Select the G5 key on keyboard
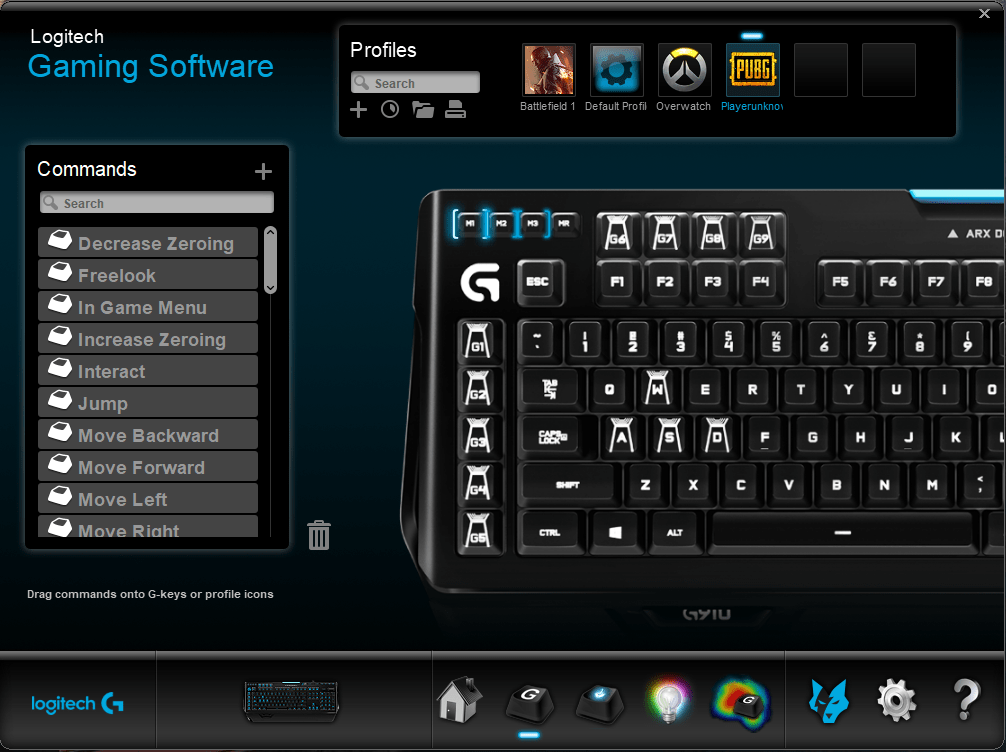This screenshot has height=752, width=1006. (x=478, y=531)
